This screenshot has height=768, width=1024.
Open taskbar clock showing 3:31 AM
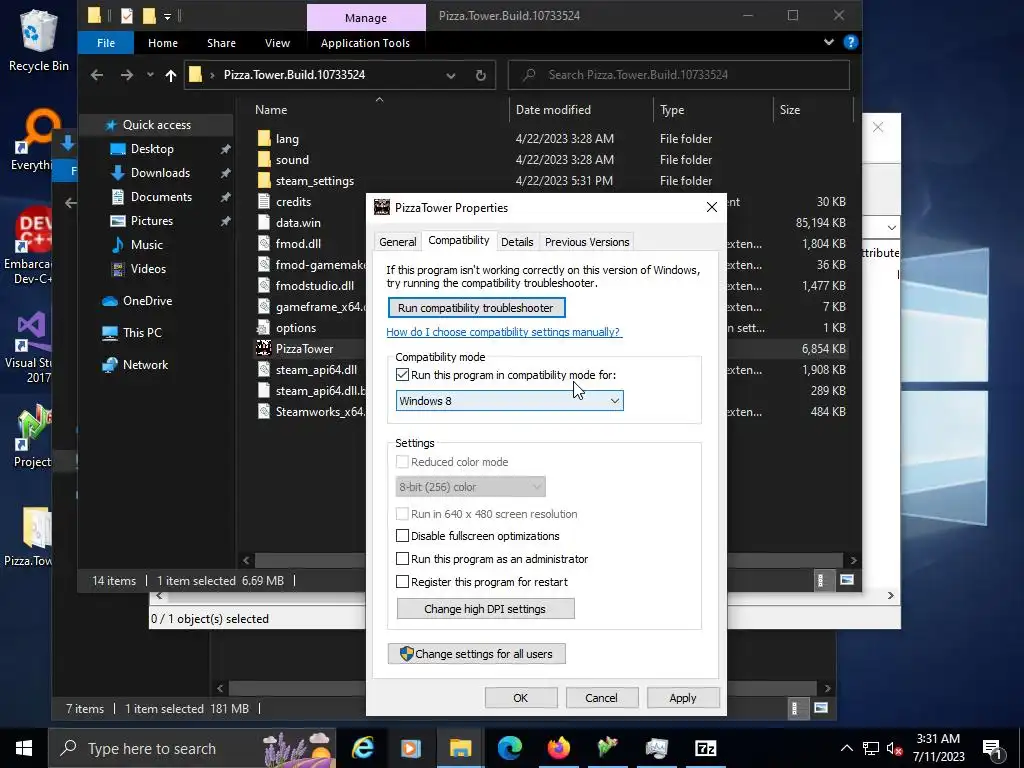coord(938,748)
